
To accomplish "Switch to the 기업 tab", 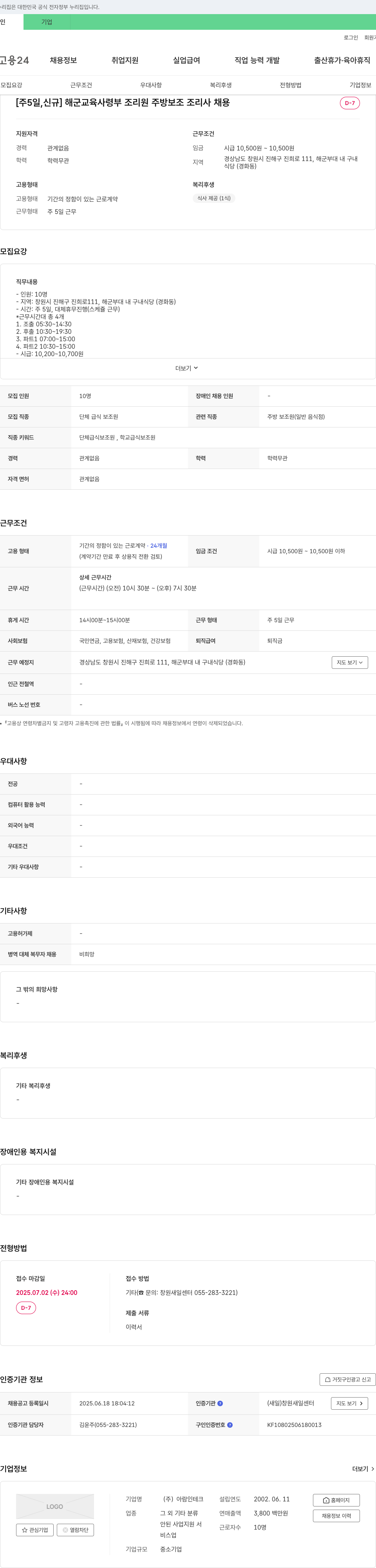I will 47,22.
